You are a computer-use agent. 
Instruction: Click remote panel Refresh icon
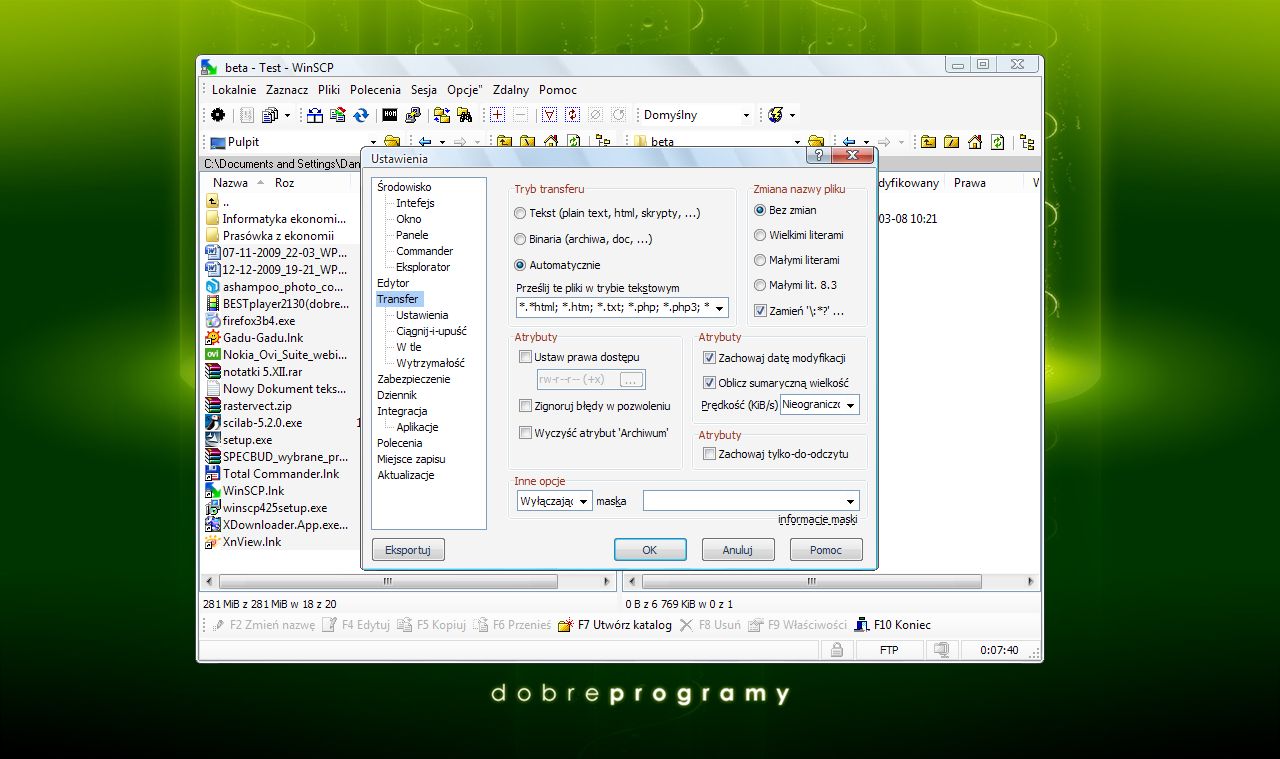(997, 142)
